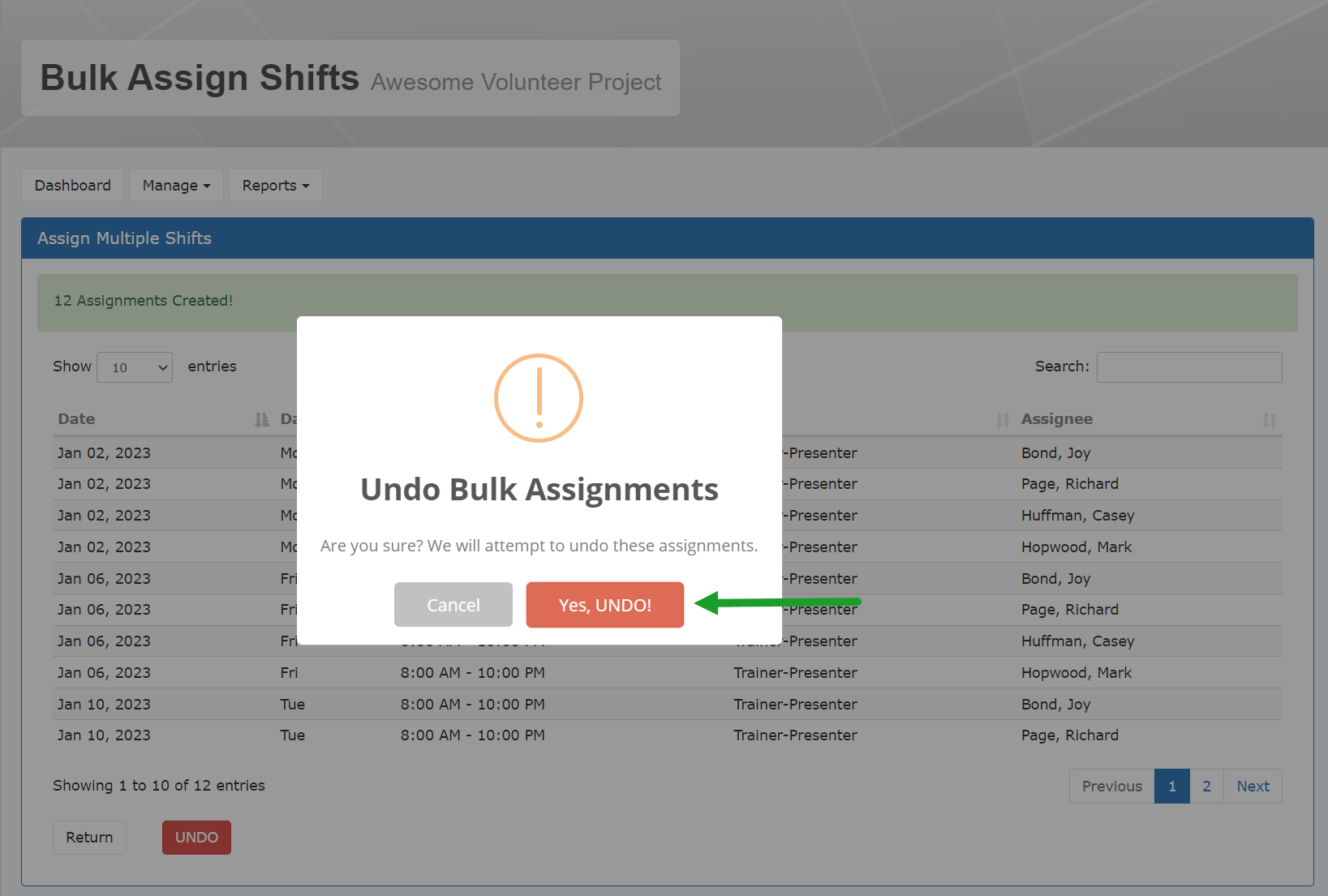Select 8:00 AM - 10:00 PM in last row

pyautogui.click(x=472, y=735)
